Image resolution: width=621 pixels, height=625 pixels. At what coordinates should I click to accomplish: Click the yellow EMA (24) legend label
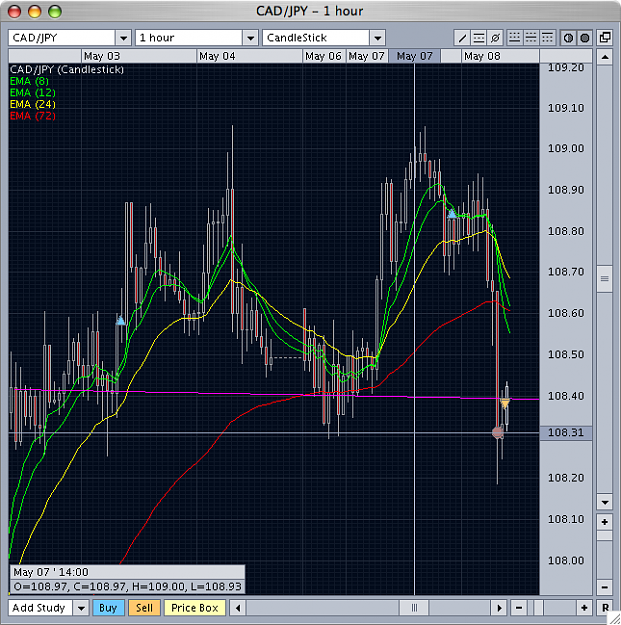coord(33,104)
